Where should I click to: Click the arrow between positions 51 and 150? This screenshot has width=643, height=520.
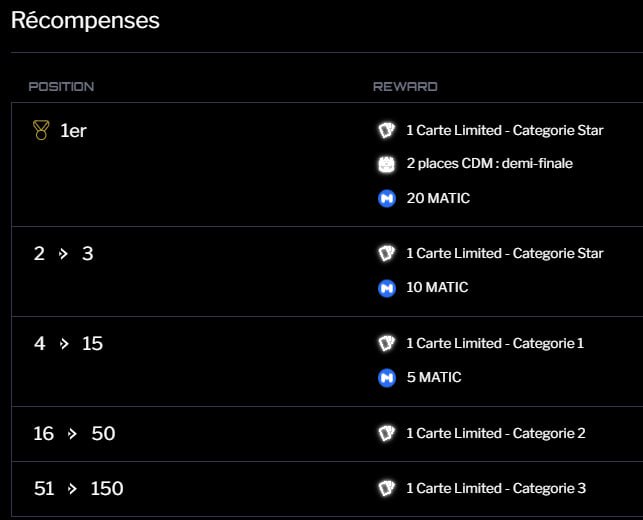point(73,489)
